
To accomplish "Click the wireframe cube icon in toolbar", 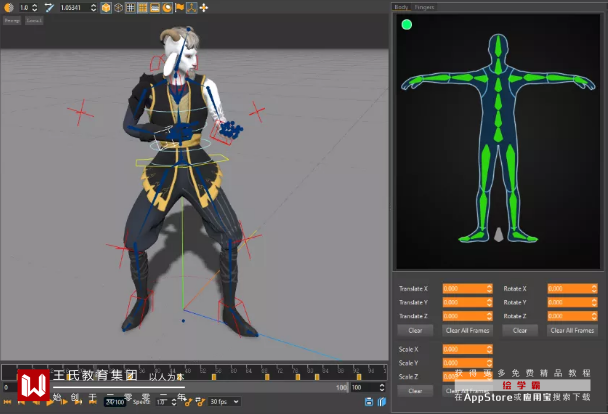I will point(118,7).
